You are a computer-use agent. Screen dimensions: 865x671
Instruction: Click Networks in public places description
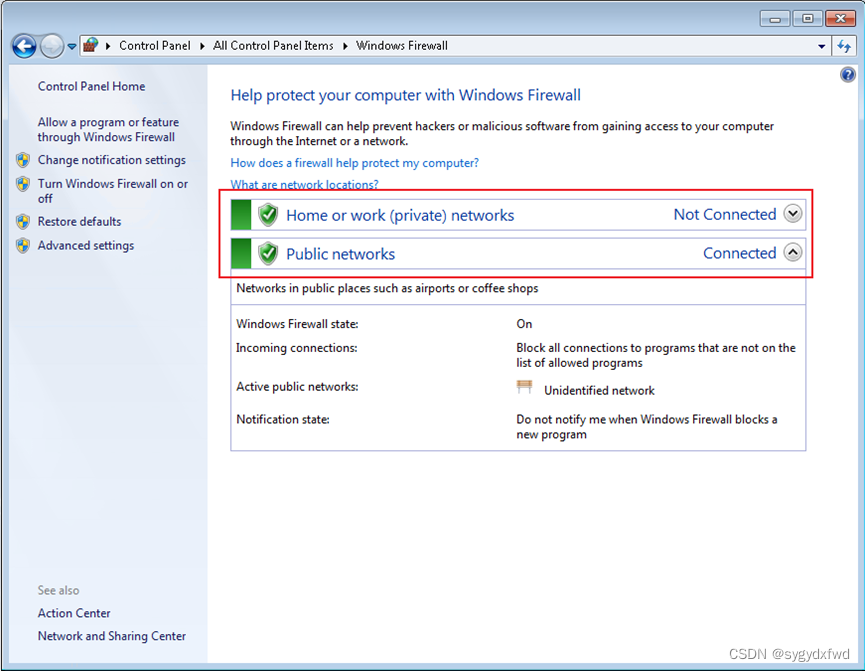387,288
